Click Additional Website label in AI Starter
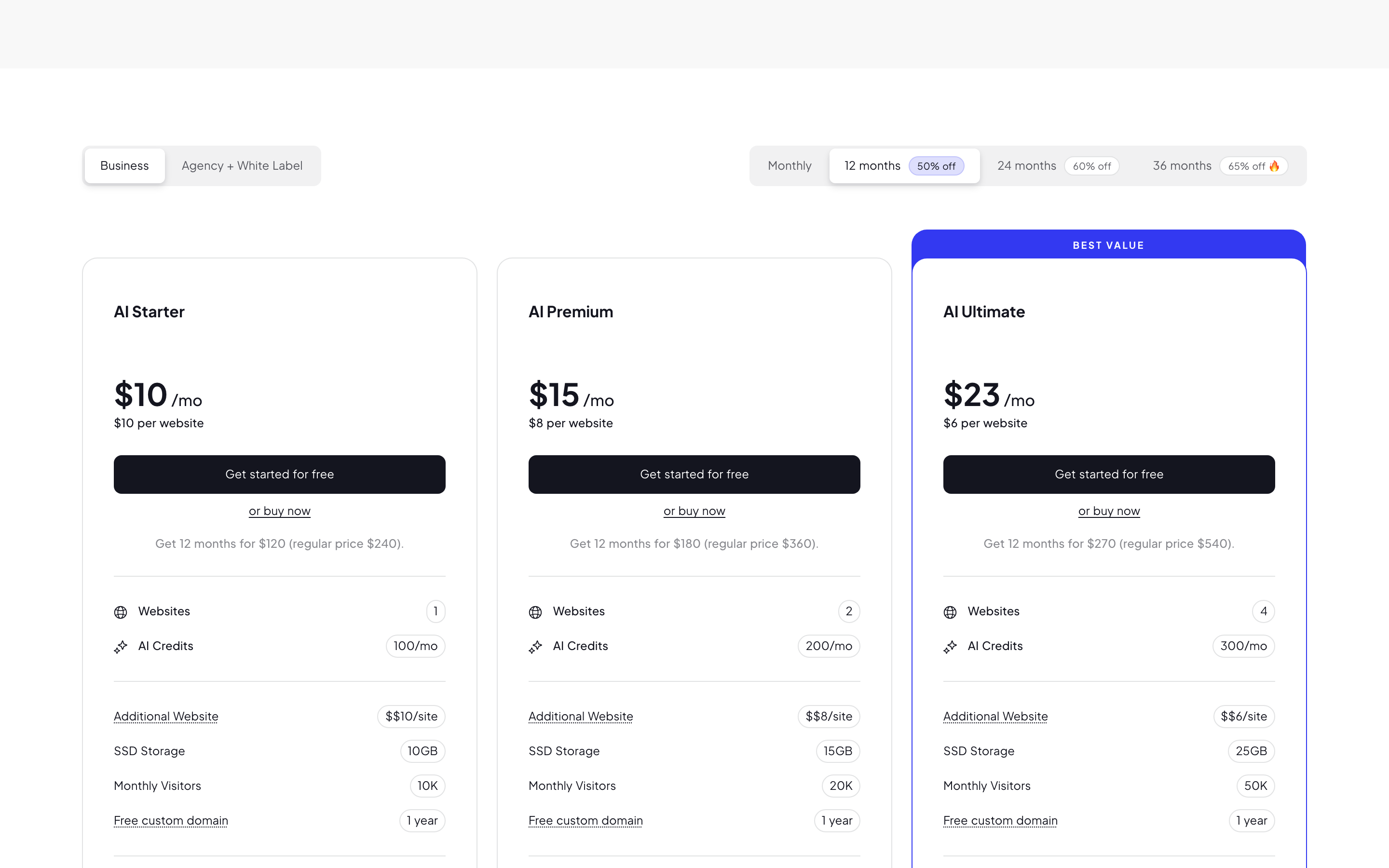 166,717
